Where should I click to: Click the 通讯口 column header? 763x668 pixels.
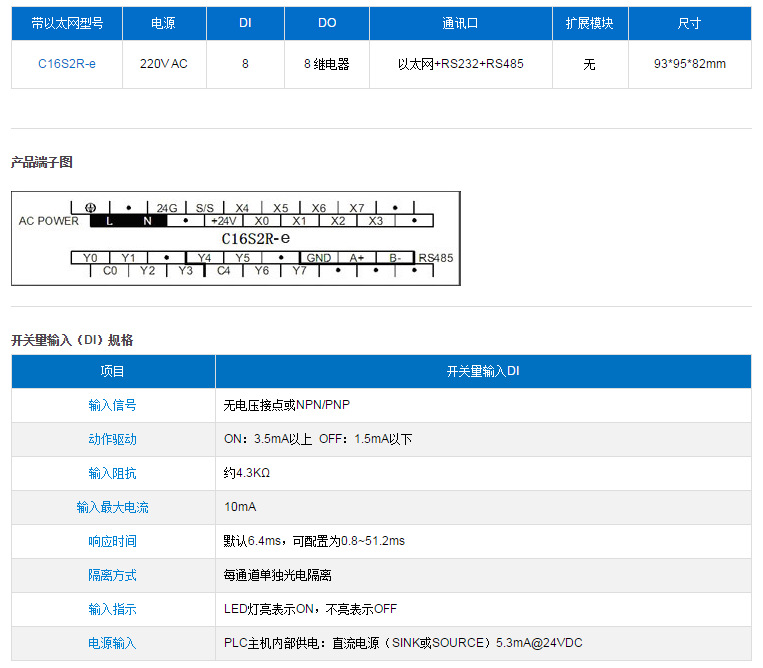click(x=460, y=23)
